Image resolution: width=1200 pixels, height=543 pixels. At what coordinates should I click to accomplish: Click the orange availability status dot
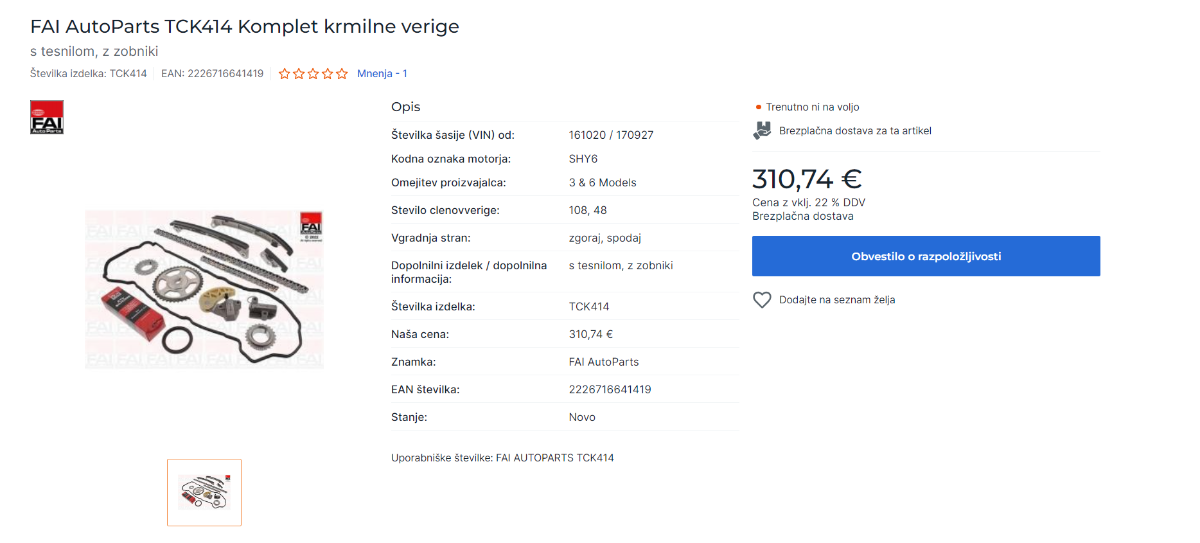pos(758,107)
